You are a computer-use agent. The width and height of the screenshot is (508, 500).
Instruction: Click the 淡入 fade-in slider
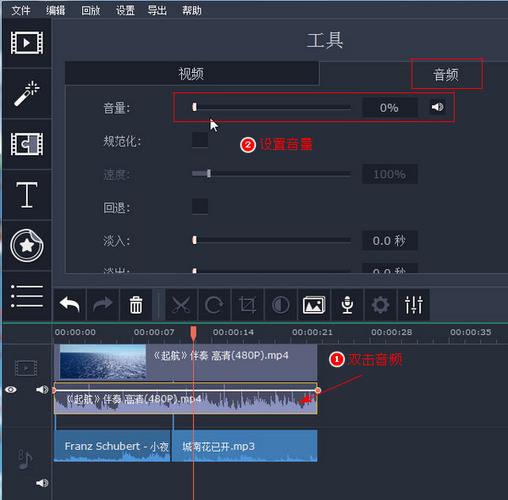(x=271, y=240)
